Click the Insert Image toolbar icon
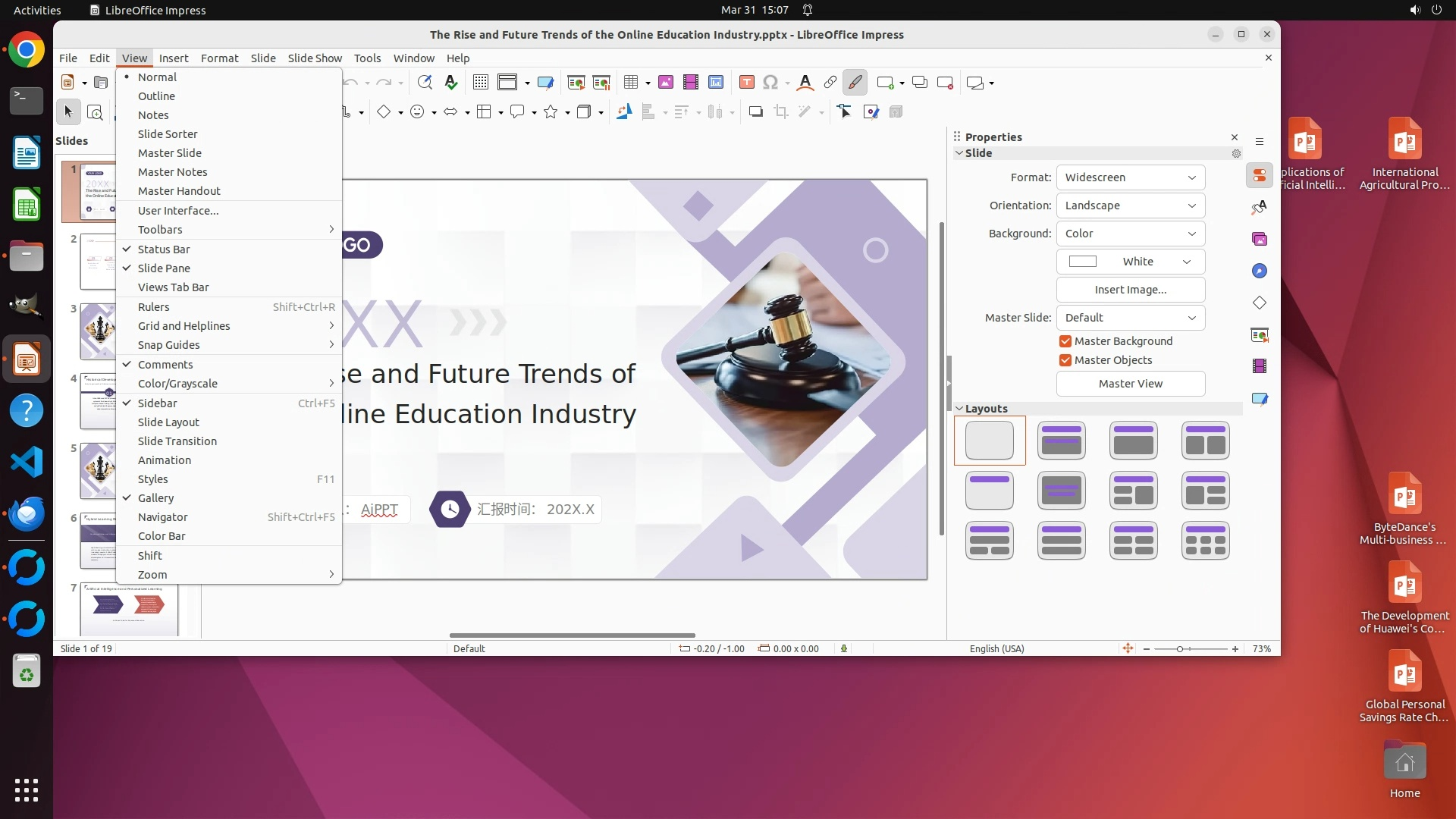 (665, 83)
